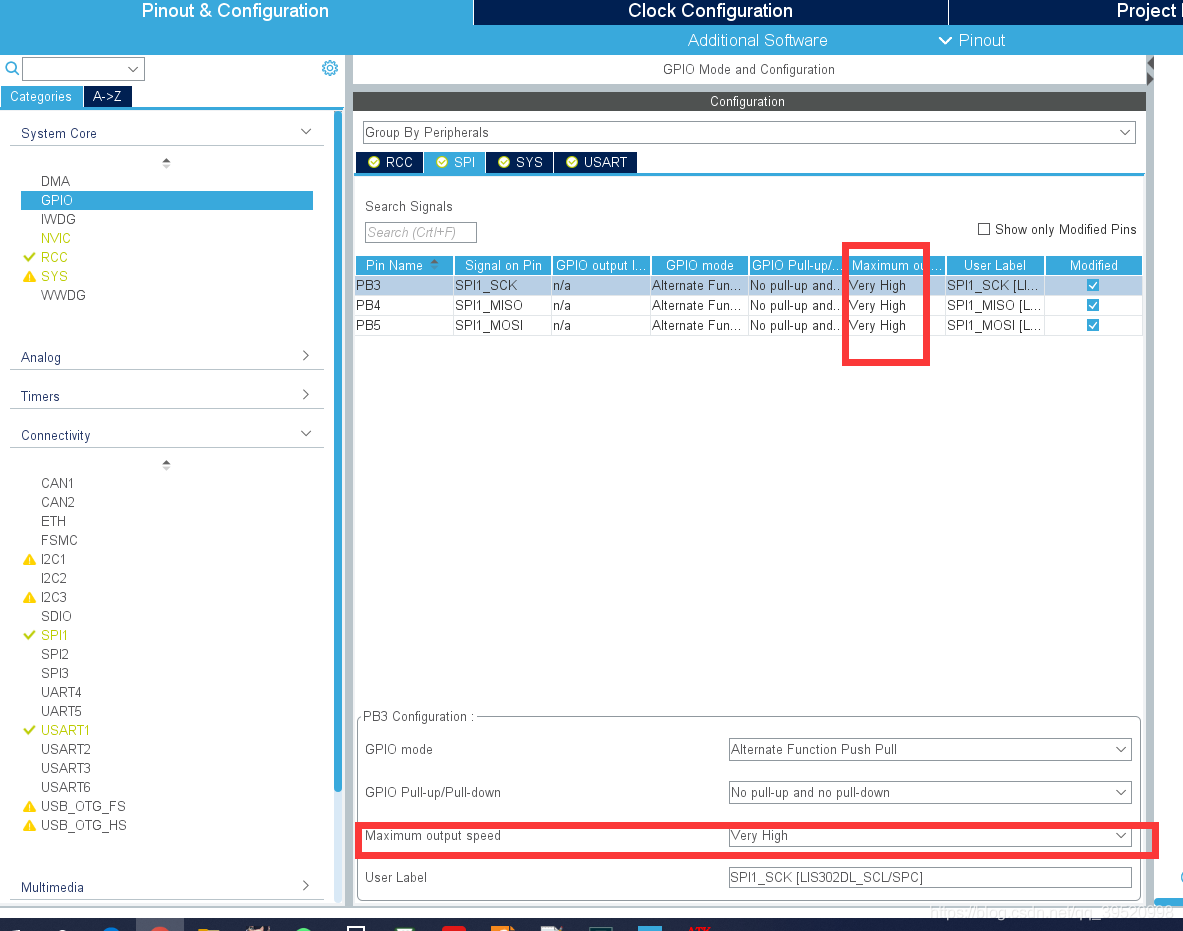Screen dimensions: 1183x931
Task: Open GPIO Pull-up/Pull-down dropdown
Action: point(930,792)
